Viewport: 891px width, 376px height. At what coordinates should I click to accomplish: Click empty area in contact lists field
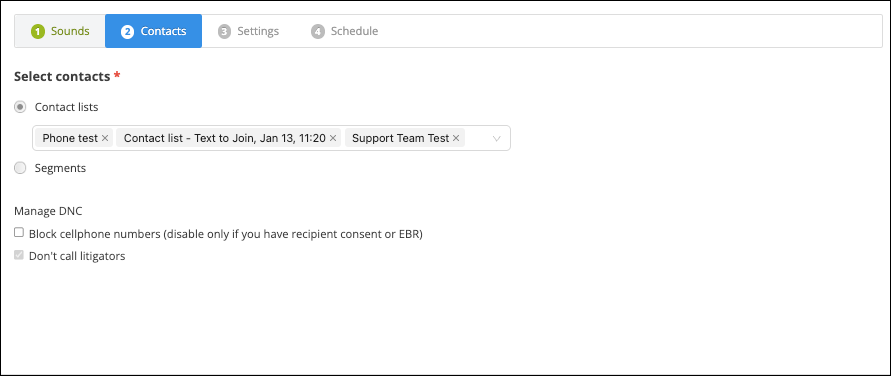coord(477,138)
